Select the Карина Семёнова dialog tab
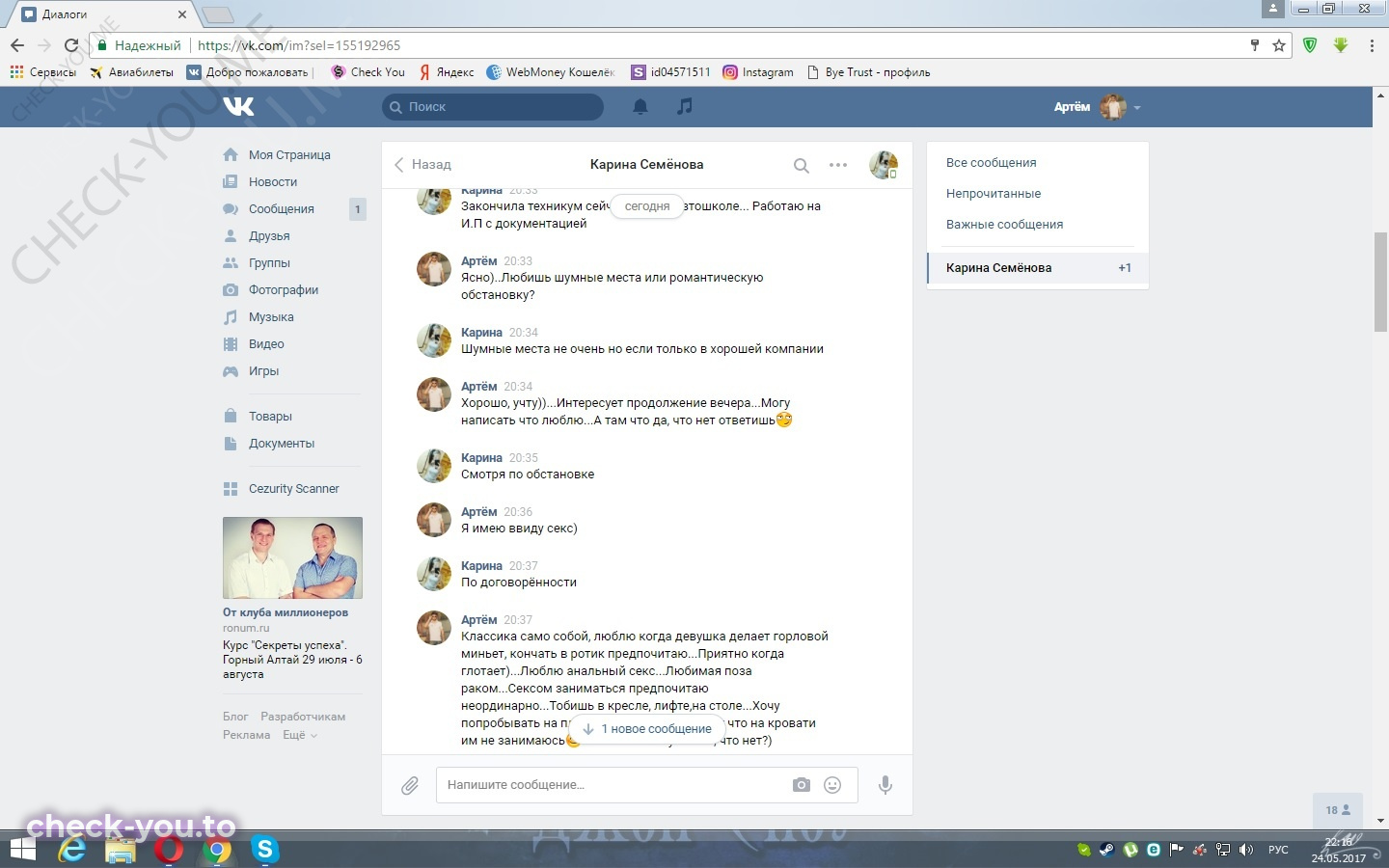This screenshot has height=868, width=1389. [1038, 268]
